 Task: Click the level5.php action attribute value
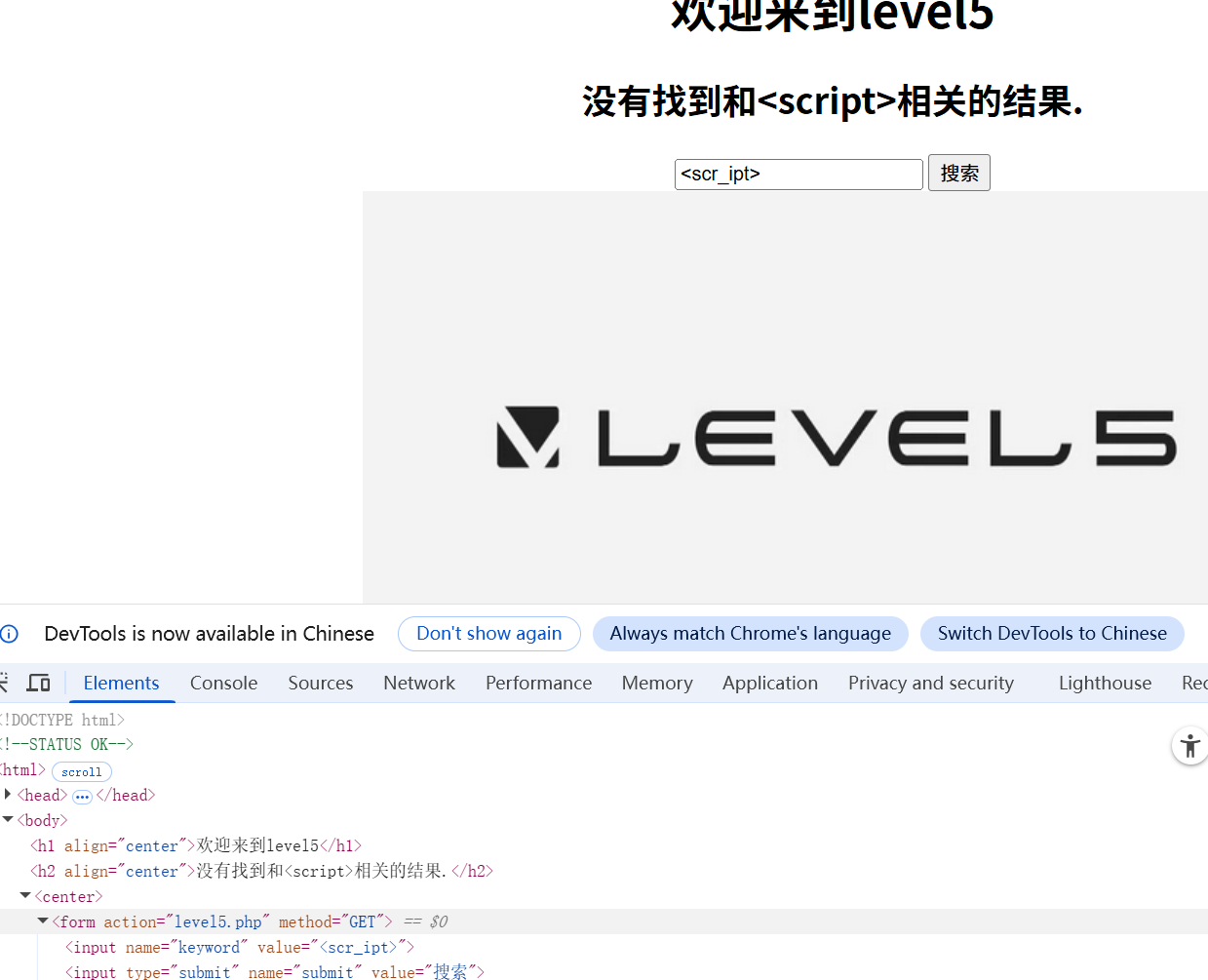click(217, 921)
